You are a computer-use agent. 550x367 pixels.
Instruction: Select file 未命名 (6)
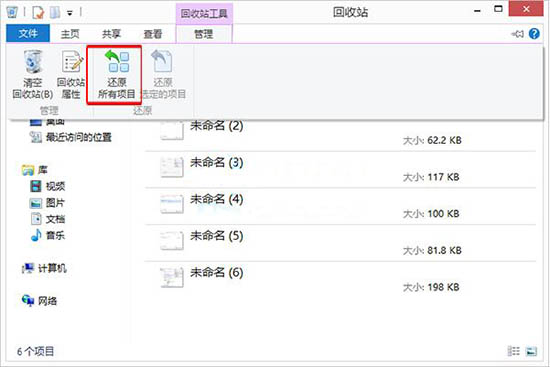(x=340, y=280)
